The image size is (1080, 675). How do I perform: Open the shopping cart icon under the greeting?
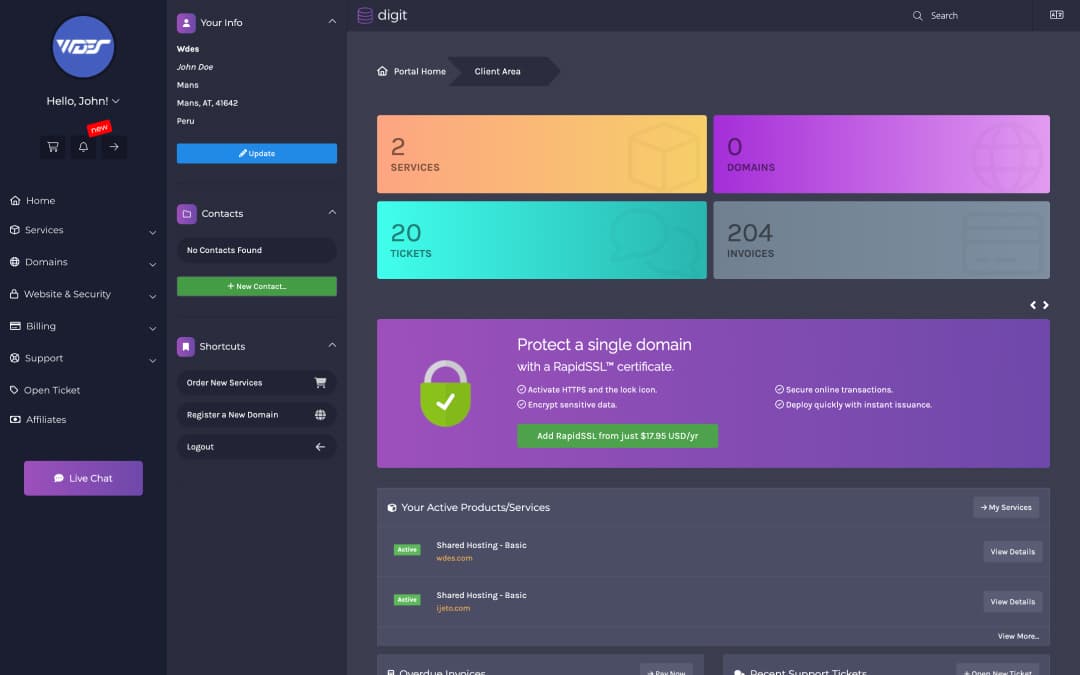[x=53, y=147]
